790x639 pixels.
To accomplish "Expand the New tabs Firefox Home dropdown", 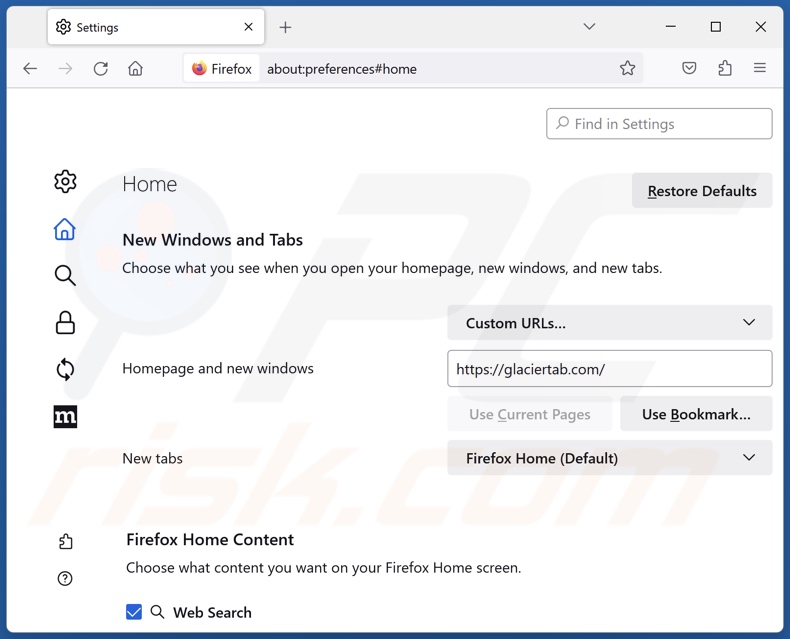I will click(x=610, y=458).
